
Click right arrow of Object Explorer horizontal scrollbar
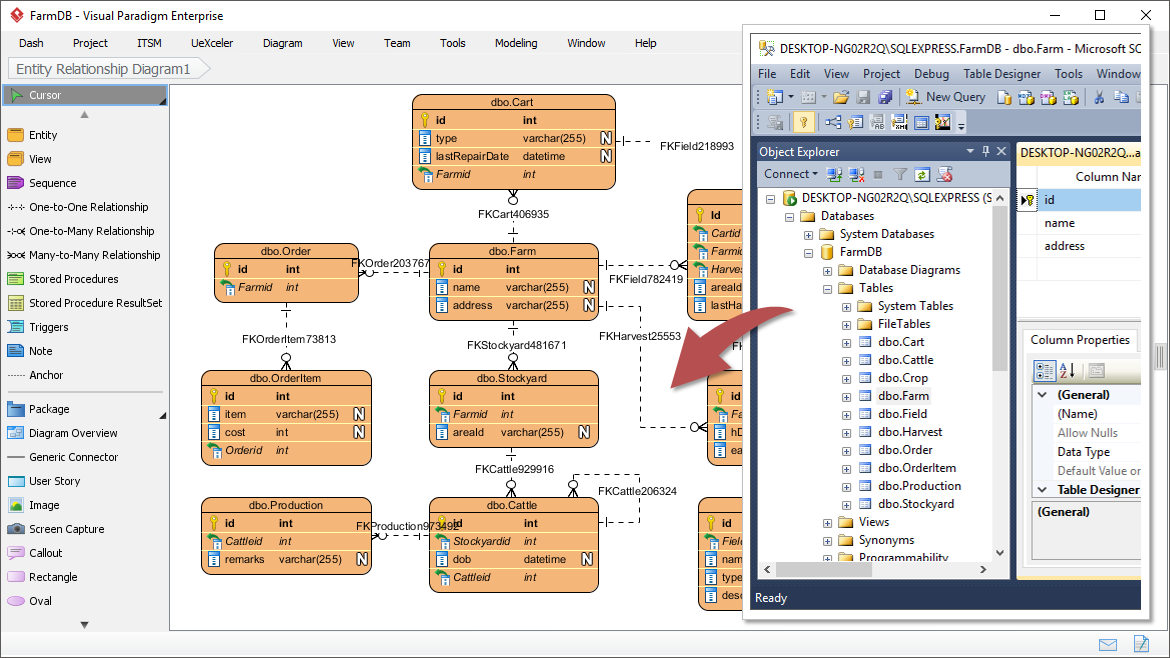coord(983,569)
